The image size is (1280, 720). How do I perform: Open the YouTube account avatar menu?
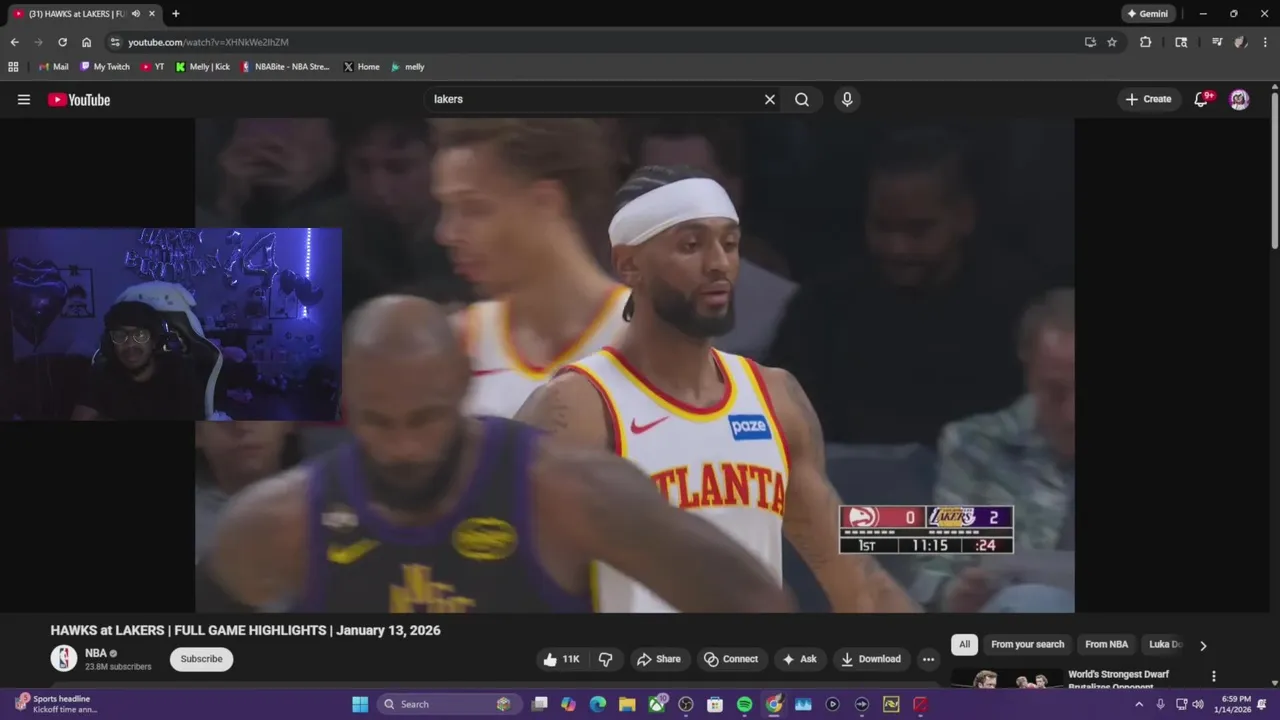[x=1239, y=99]
